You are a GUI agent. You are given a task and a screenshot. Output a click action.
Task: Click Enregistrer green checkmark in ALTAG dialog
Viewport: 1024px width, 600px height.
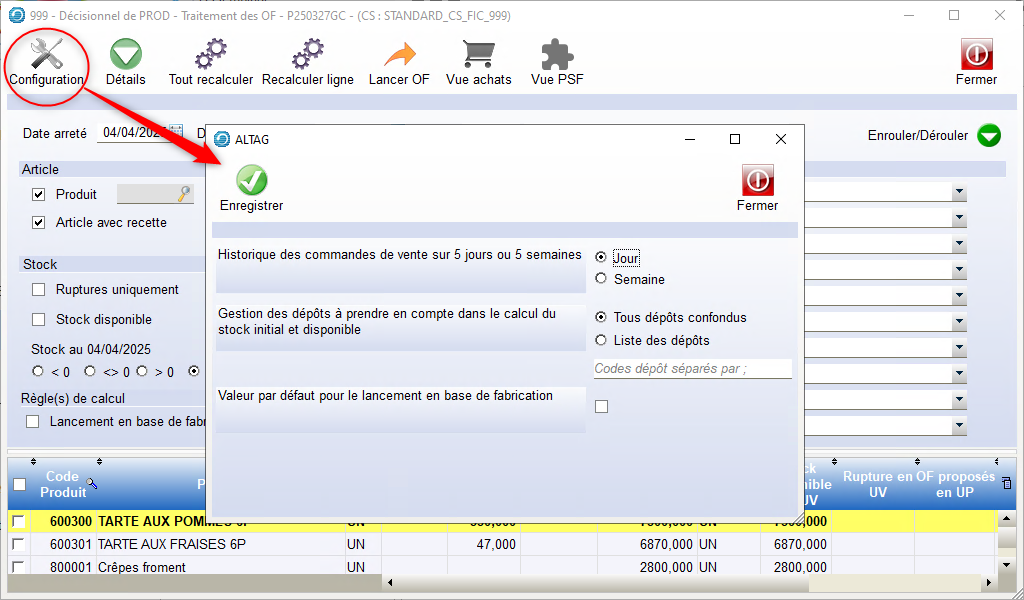pyautogui.click(x=251, y=181)
